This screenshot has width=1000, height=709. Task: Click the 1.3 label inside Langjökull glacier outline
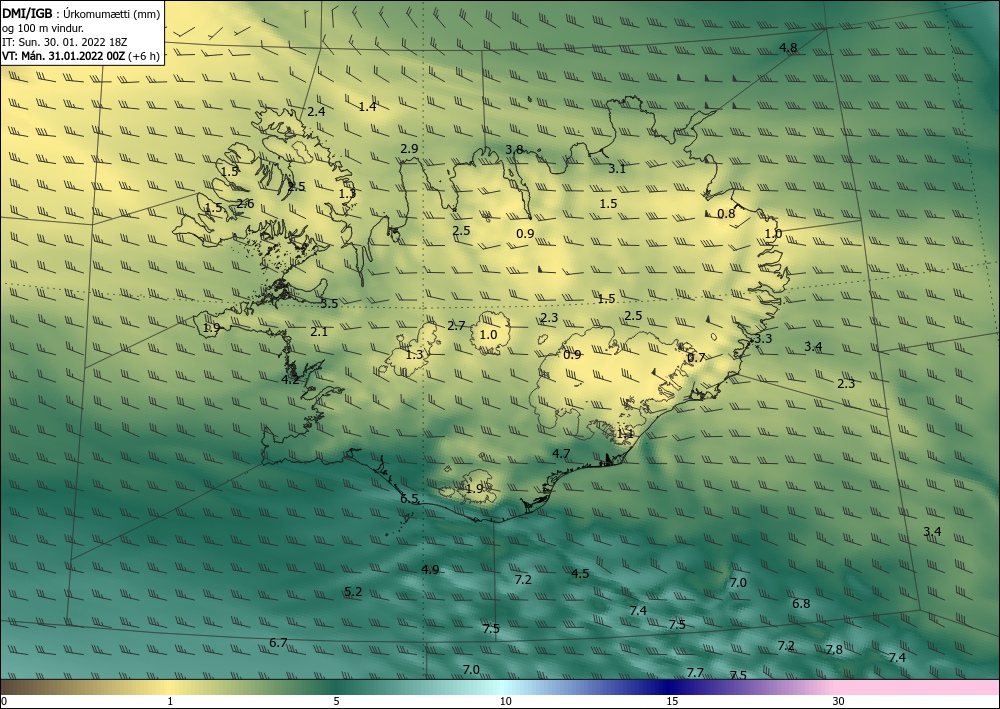click(415, 354)
